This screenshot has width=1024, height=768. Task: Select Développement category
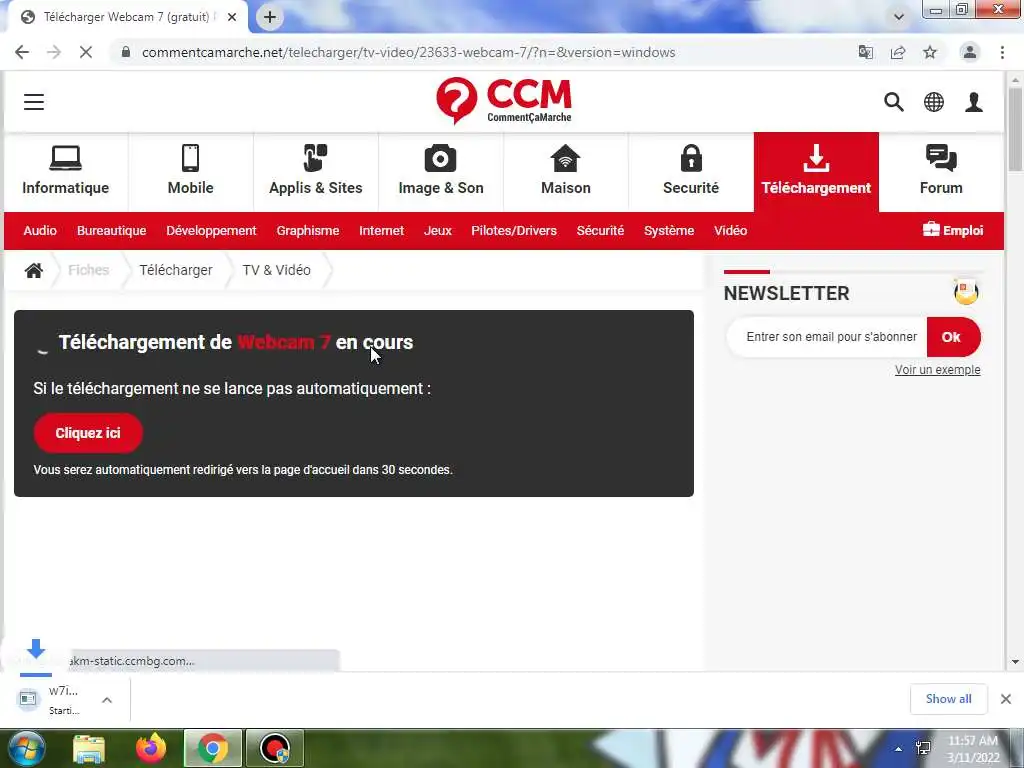click(x=212, y=231)
